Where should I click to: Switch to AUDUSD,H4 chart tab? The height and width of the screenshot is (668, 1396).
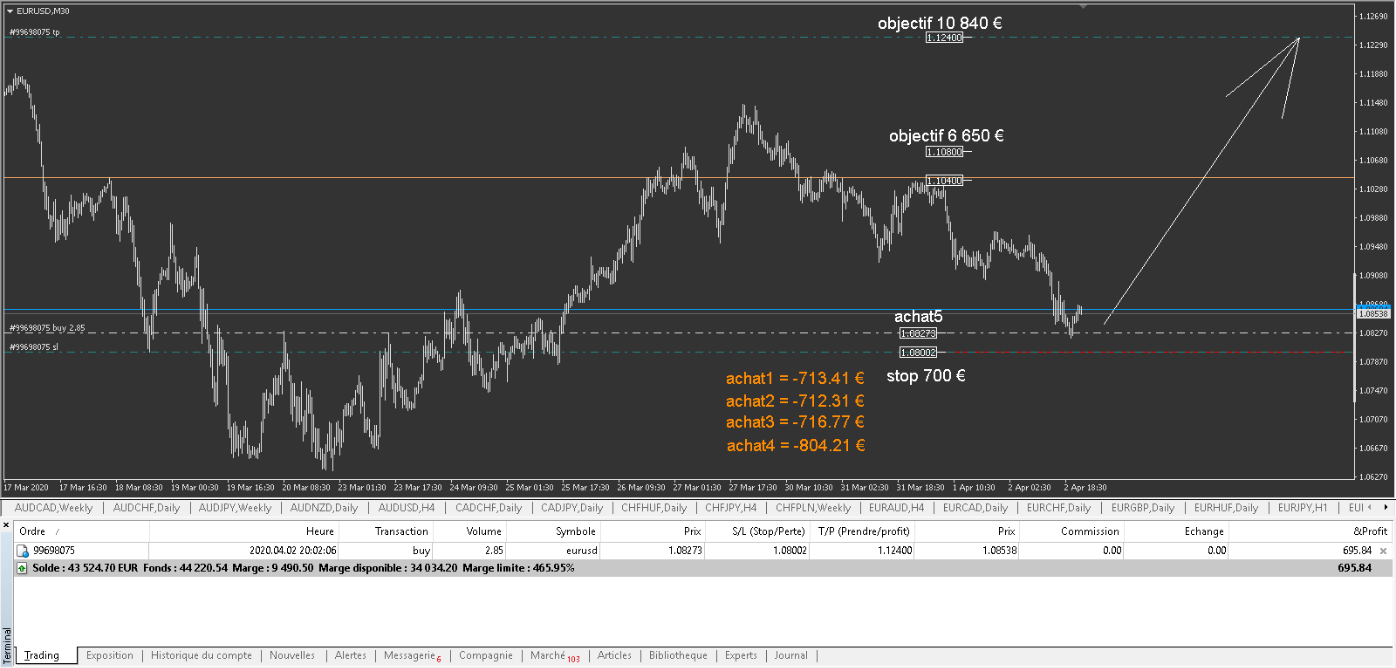[x=406, y=508]
